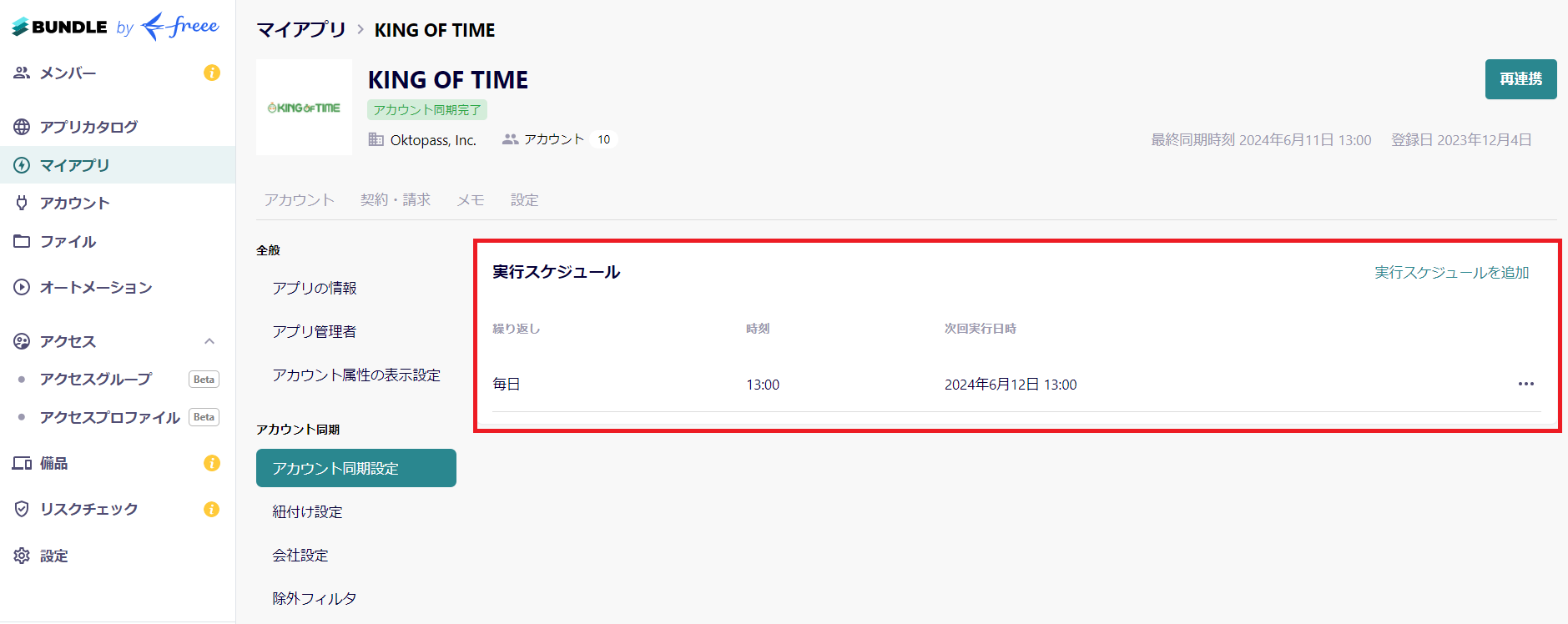The width and height of the screenshot is (1568, 624).
Task: Open the three-dot menu for 毎日 schedule
Action: tap(1526, 384)
